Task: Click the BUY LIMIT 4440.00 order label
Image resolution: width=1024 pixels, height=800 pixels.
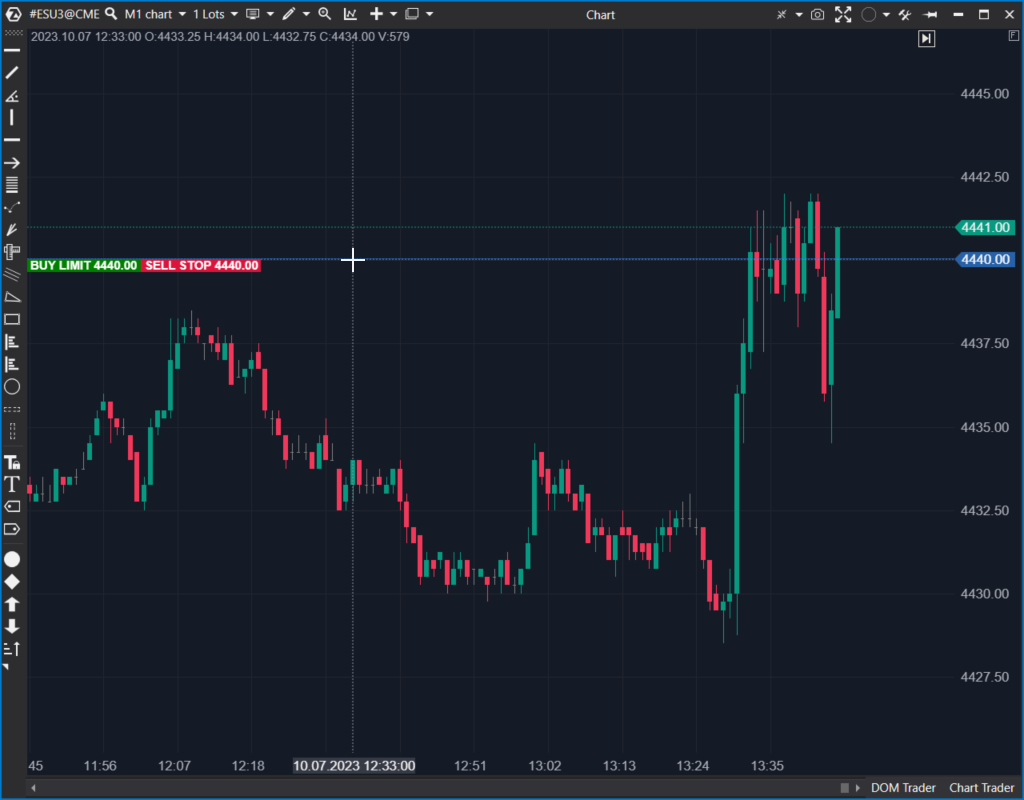Action: point(84,266)
